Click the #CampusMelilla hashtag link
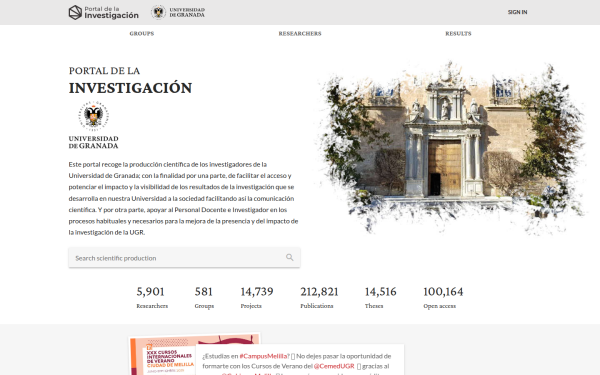Image resolution: width=600 pixels, height=375 pixels. (x=263, y=356)
